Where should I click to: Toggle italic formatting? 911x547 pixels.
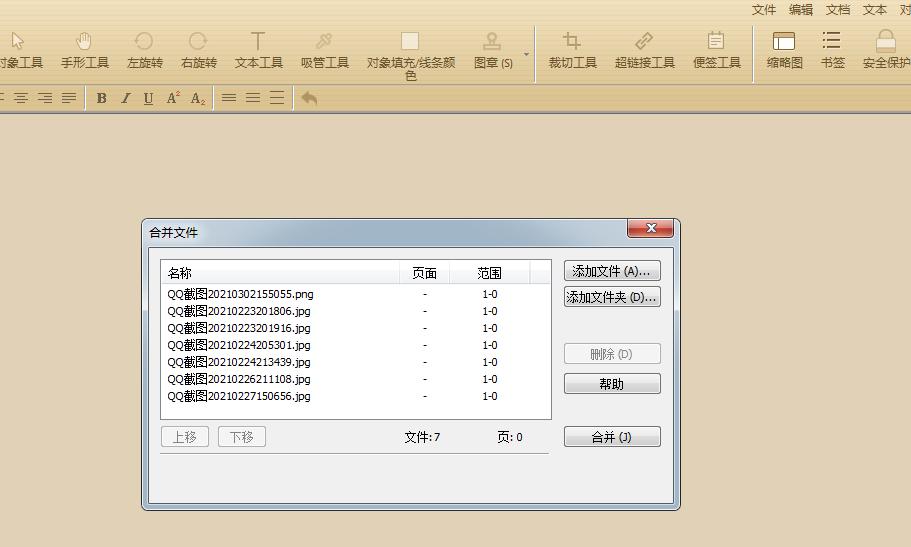pos(125,98)
